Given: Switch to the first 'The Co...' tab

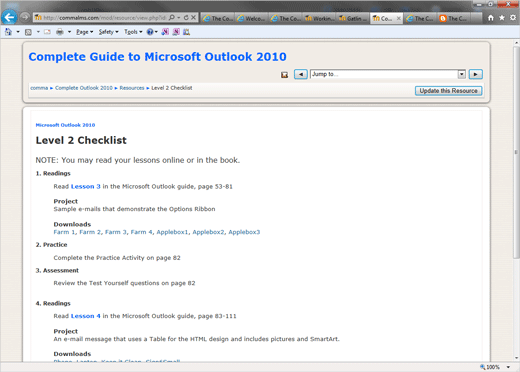Looking at the screenshot, I should [217, 18].
